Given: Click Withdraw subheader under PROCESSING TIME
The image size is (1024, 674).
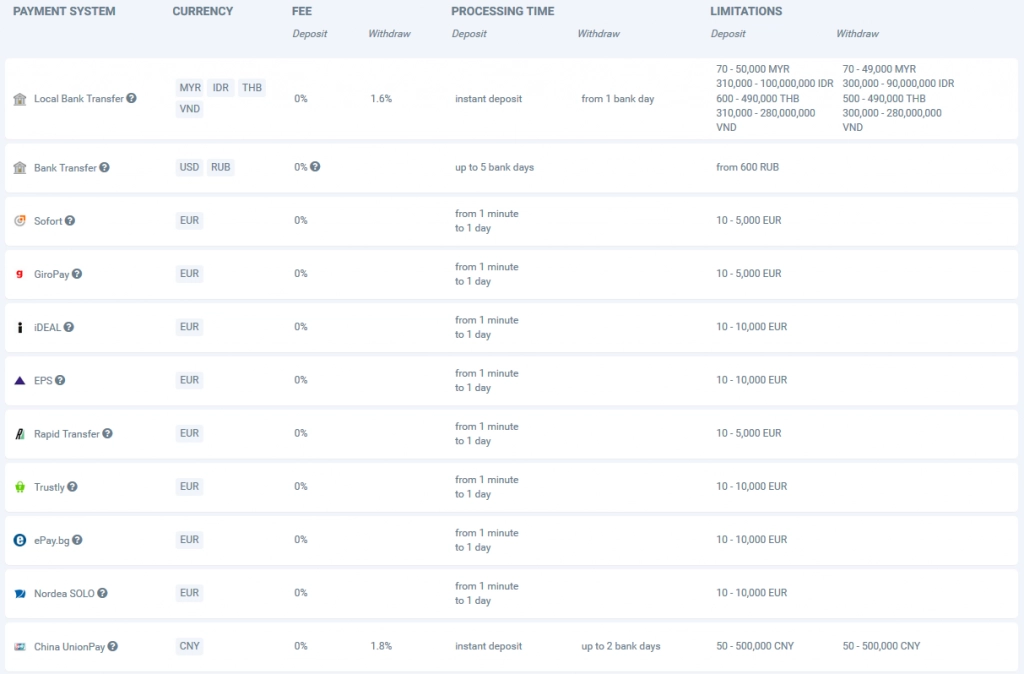Looking at the screenshot, I should [599, 33].
